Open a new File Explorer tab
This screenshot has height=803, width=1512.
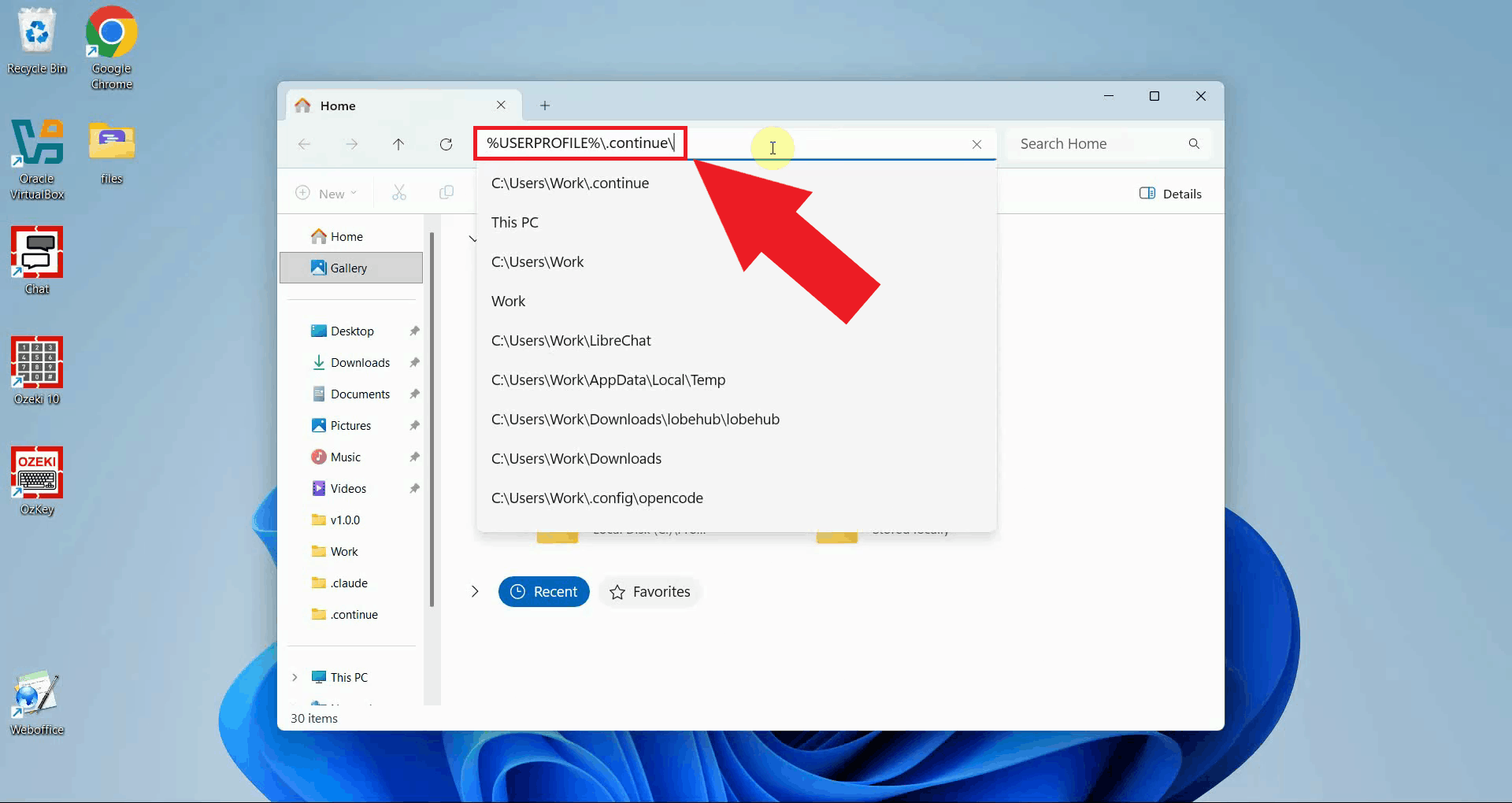click(x=545, y=105)
